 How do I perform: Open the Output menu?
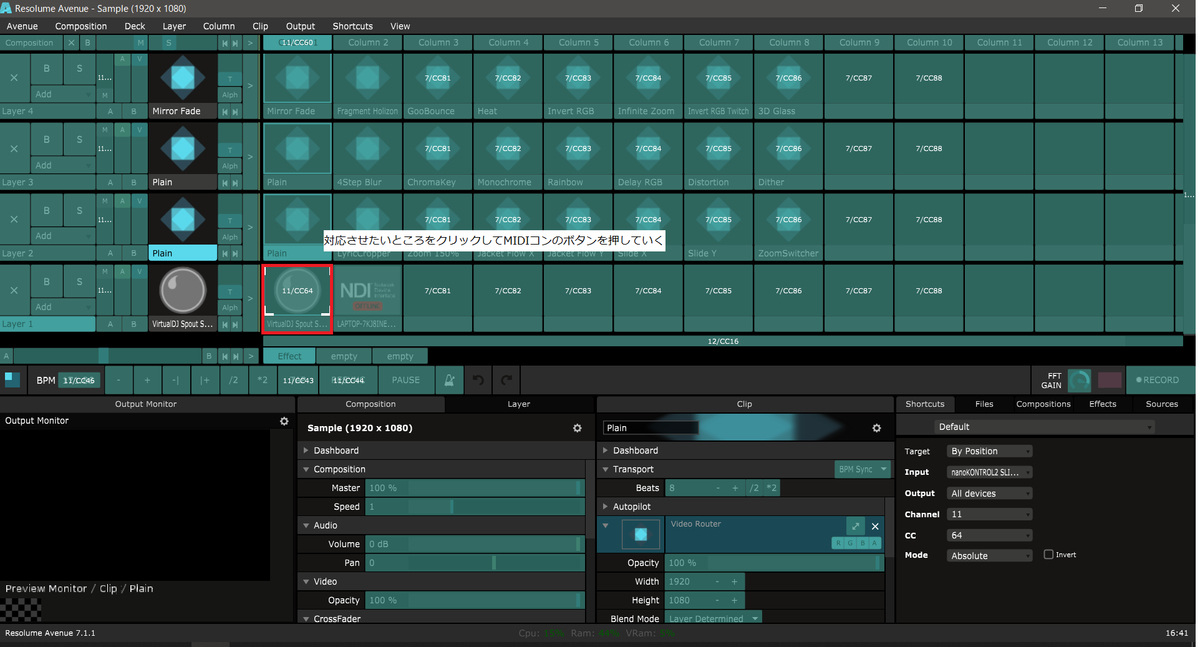[300, 26]
